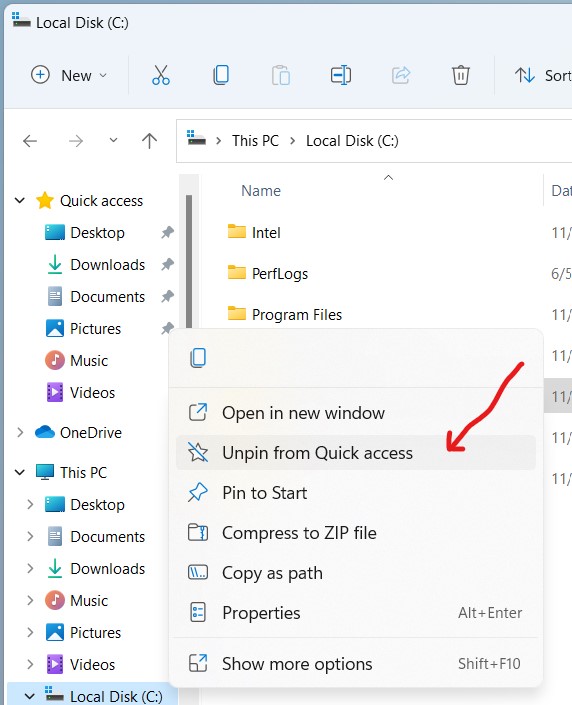Screen dimensions: 572x705
Task: Click the Share icon in the toolbar
Action: [x=401, y=75]
